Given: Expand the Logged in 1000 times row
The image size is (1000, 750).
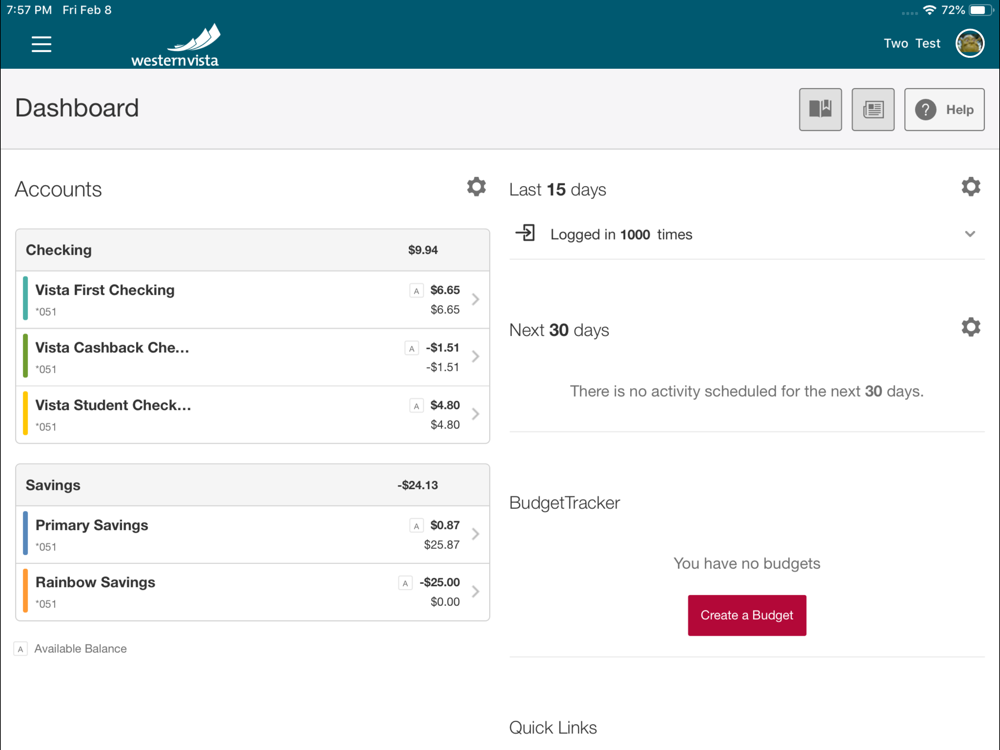Looking at the screenshot, I should pos(969,234).
